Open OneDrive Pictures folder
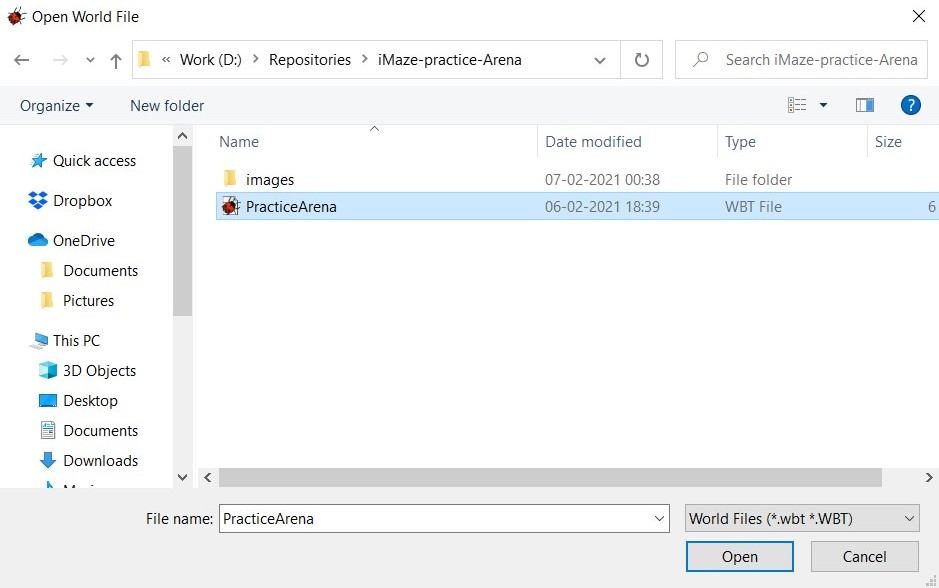 pos(88,301)
